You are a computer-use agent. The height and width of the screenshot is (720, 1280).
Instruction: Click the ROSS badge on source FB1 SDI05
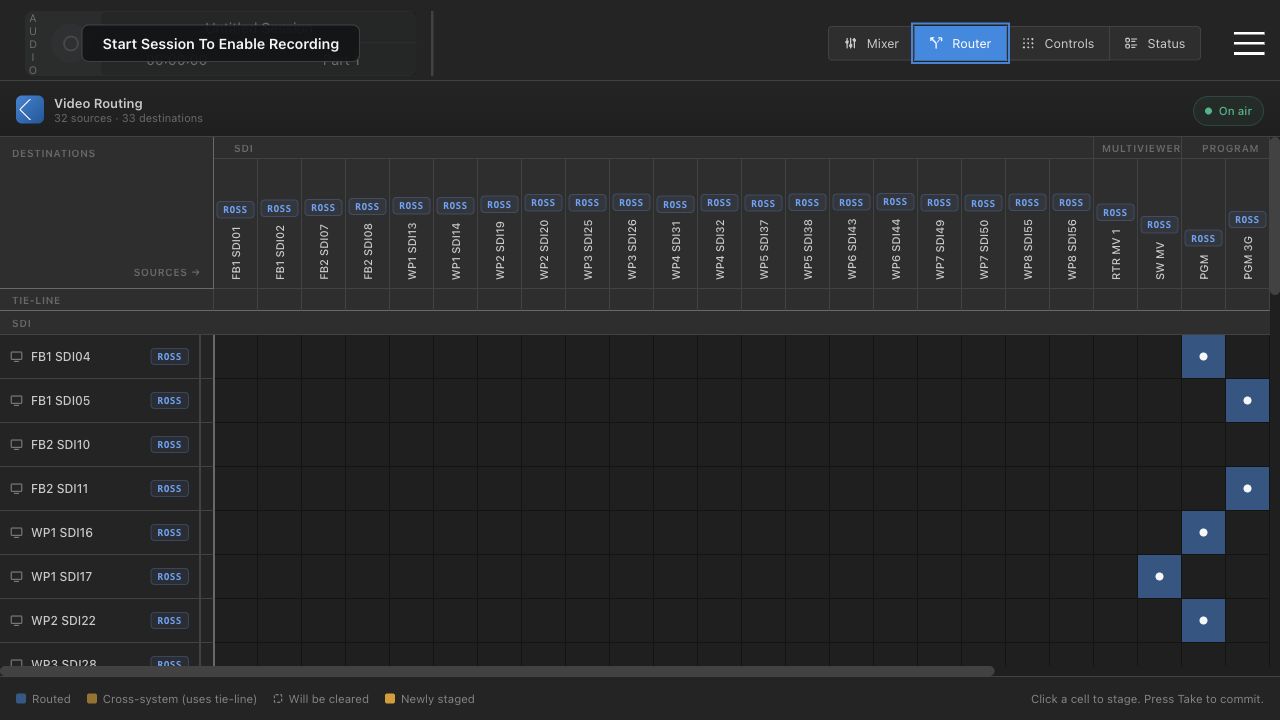[169, 401]
